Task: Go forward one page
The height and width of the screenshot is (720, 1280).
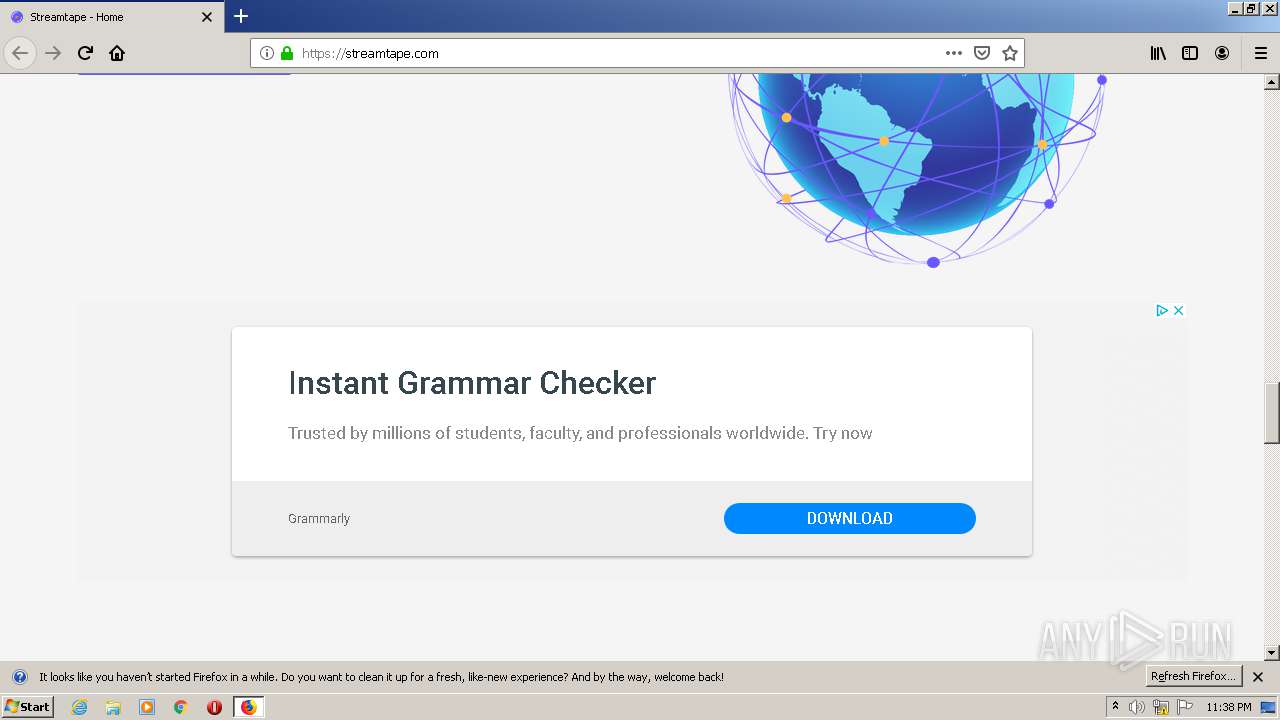Action: [53, 53]
